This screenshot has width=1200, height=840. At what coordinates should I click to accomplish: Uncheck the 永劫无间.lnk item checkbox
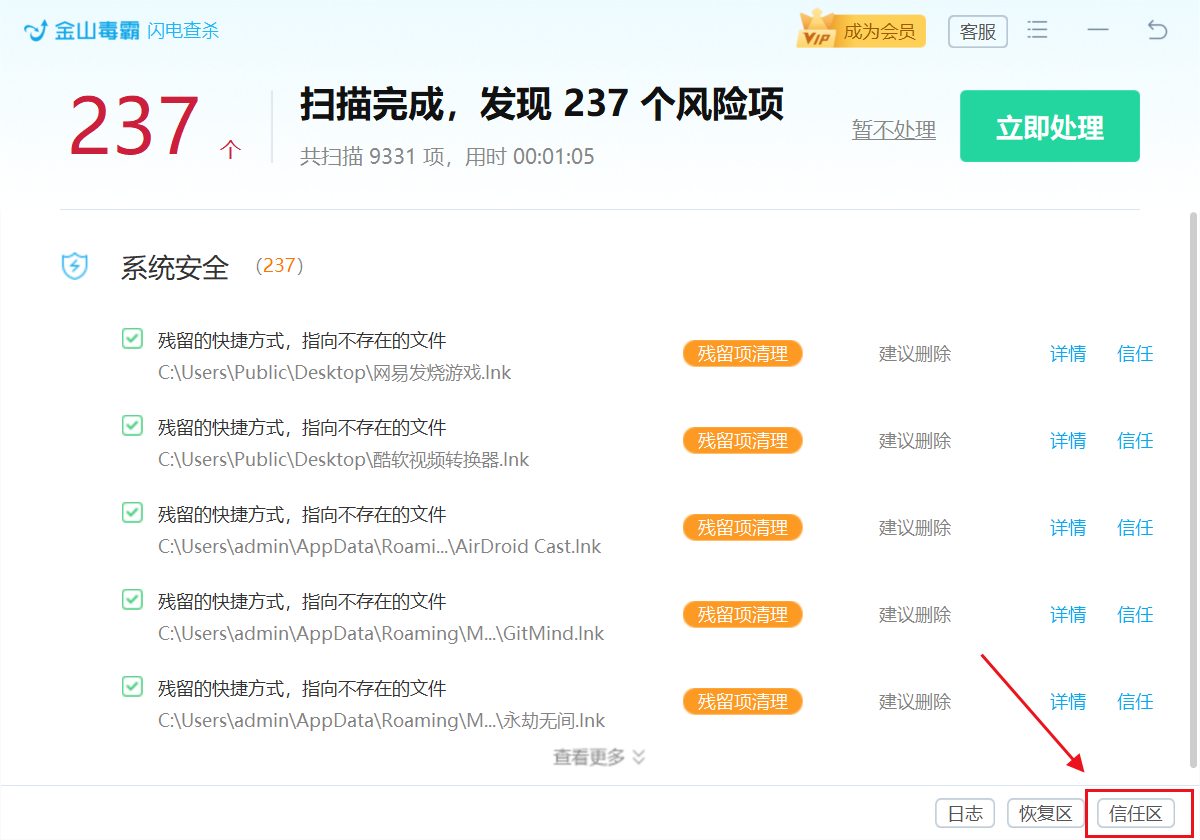[x=132, y=687]
